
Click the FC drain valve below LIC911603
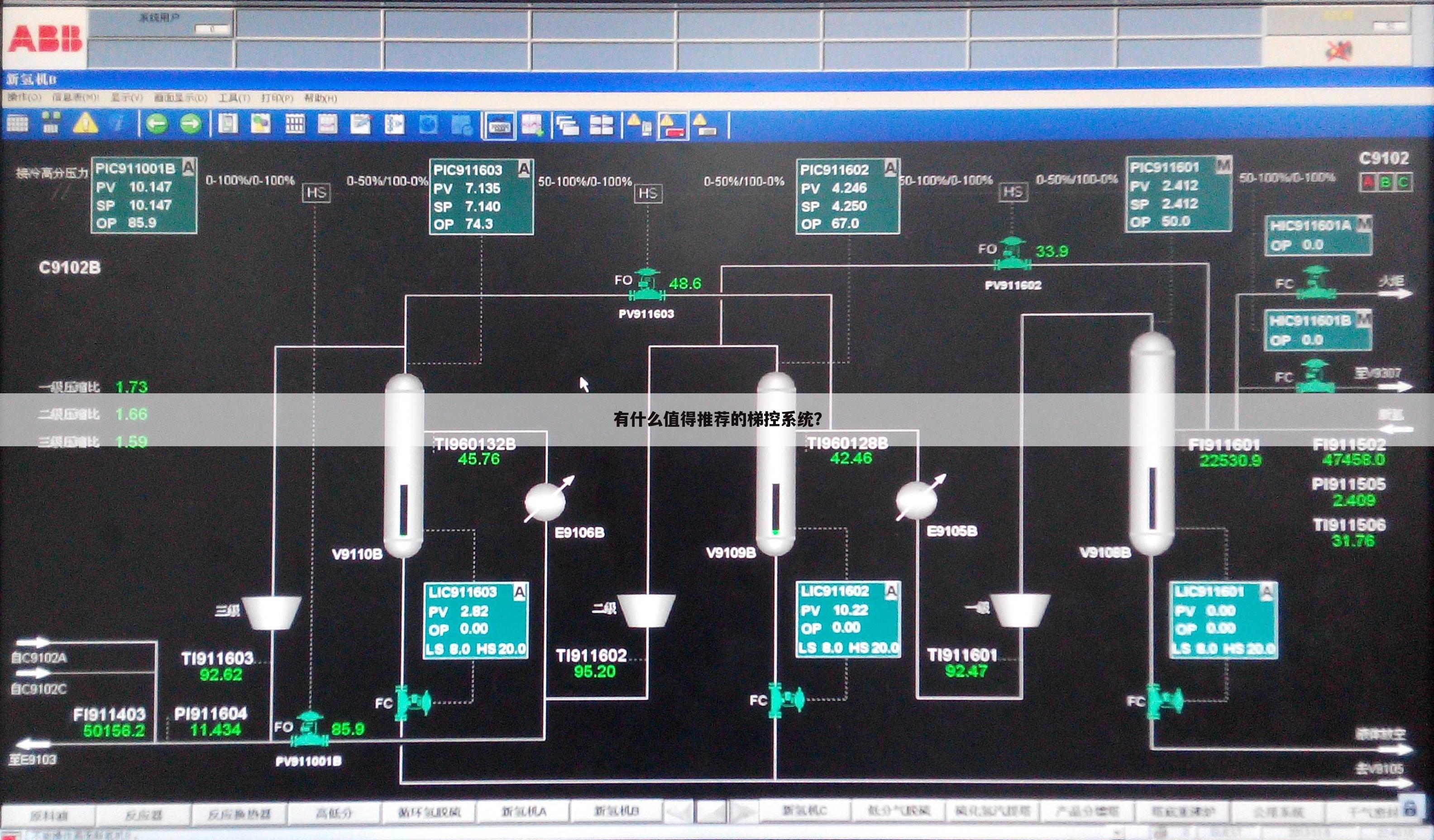(412, 703)
